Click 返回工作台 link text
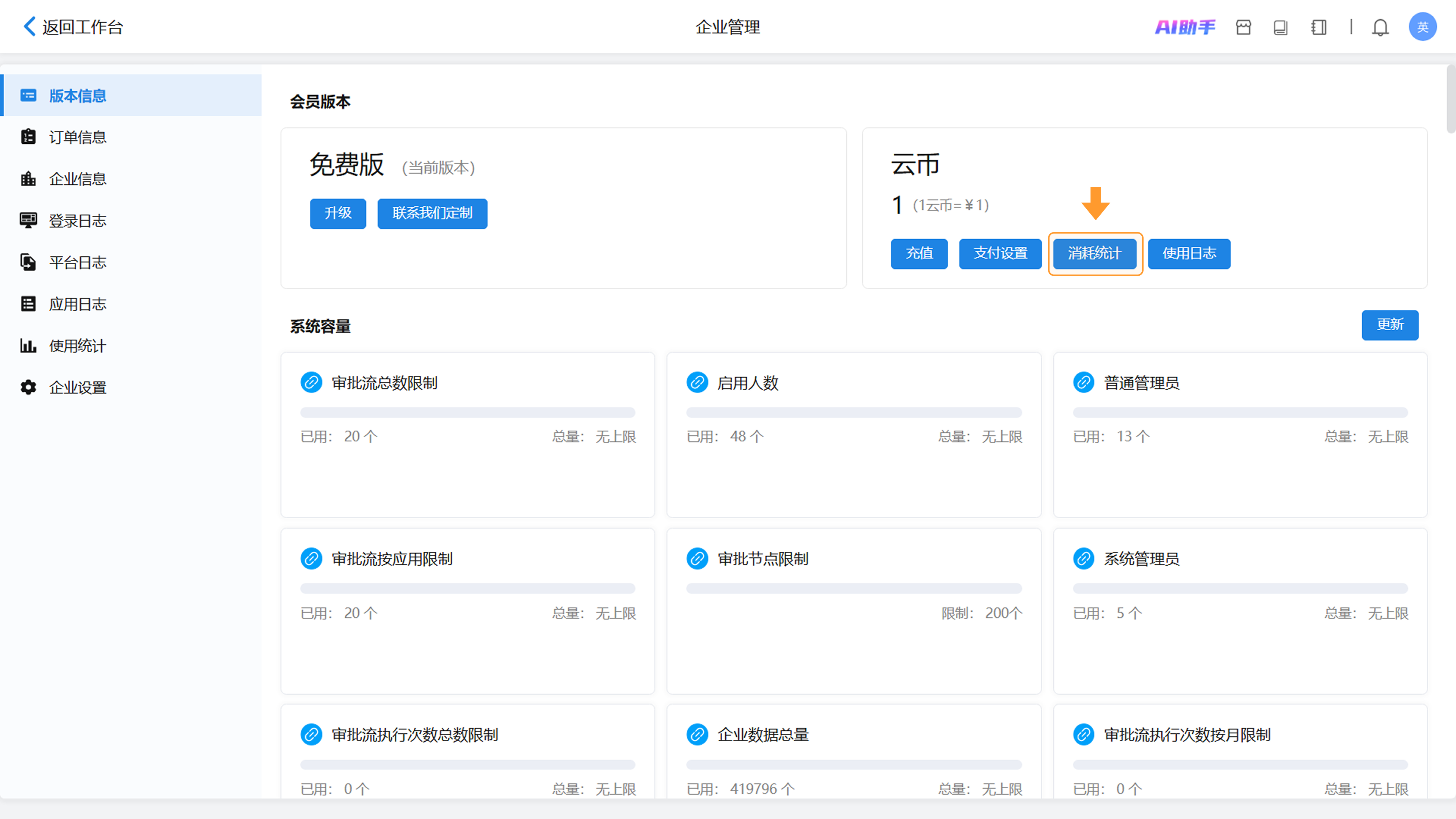The image size is (1456, 819). pos(83,27)
